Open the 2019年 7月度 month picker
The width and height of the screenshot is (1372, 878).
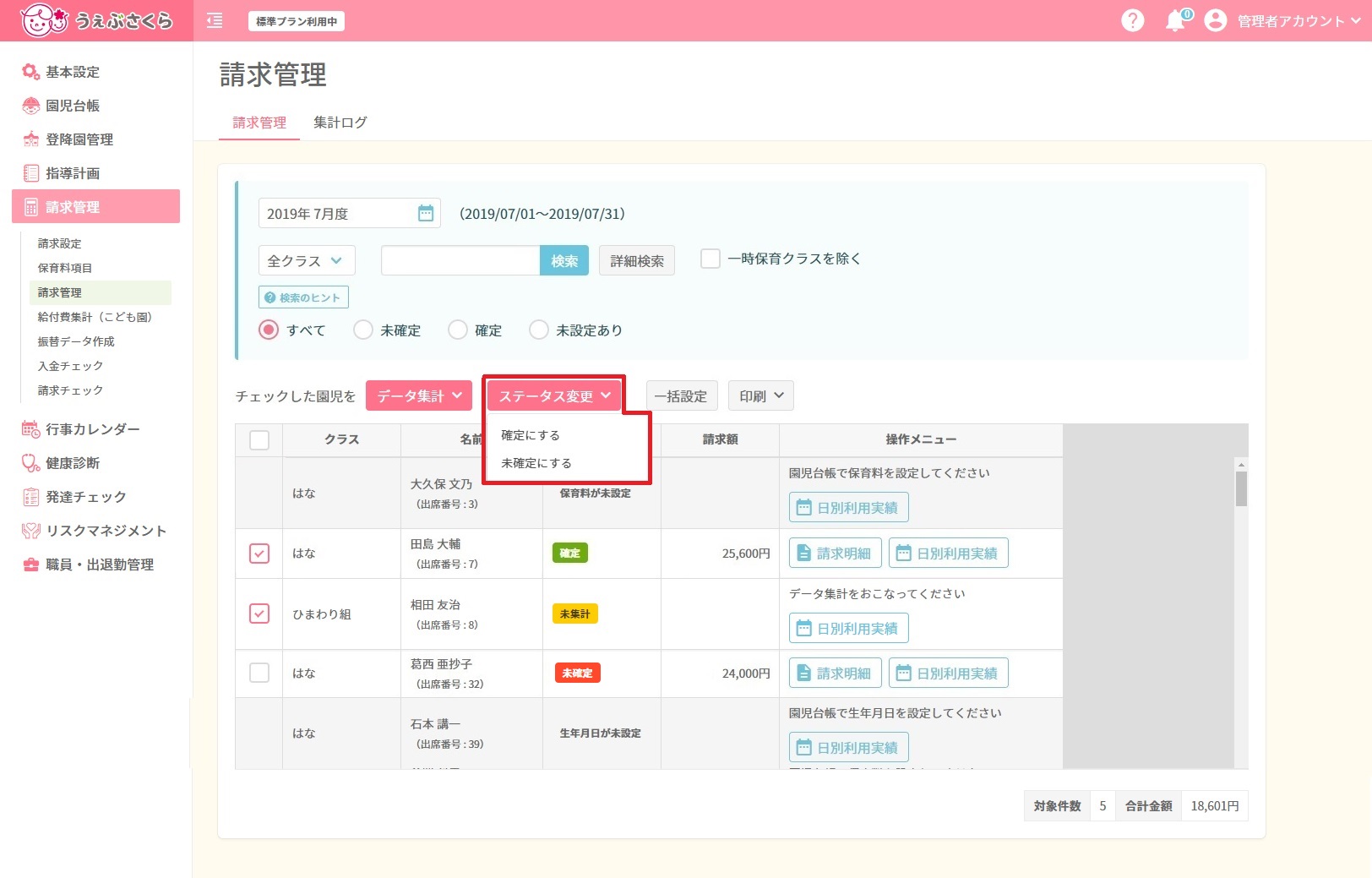click(350, 213)
